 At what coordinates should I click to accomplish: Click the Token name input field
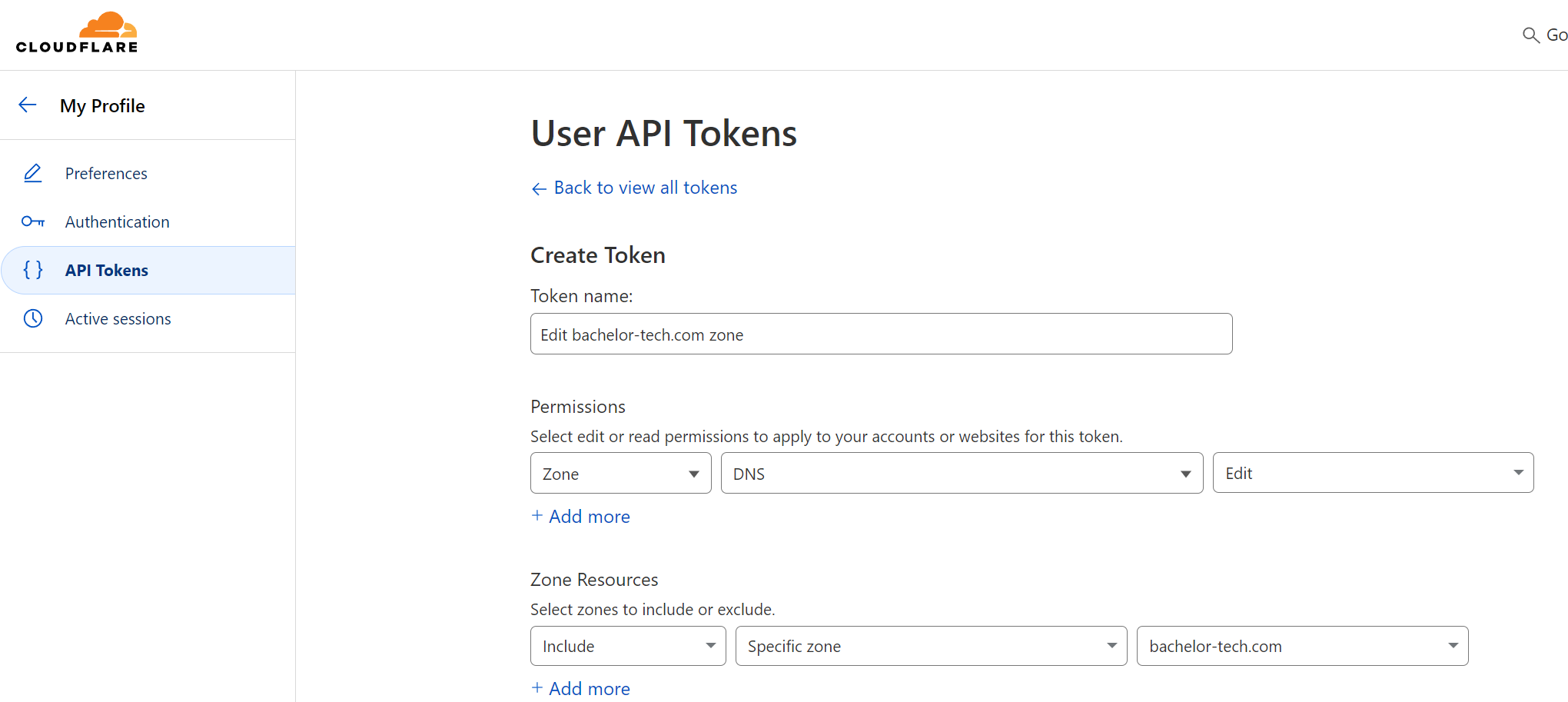(881, 334)
